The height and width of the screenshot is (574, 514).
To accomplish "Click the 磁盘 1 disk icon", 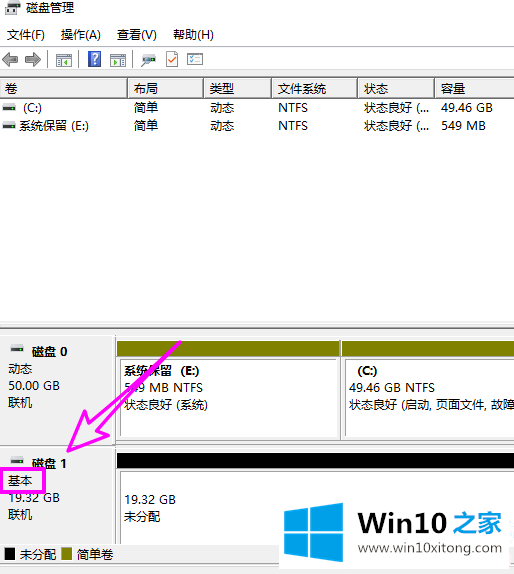I will tap(17, 461).
